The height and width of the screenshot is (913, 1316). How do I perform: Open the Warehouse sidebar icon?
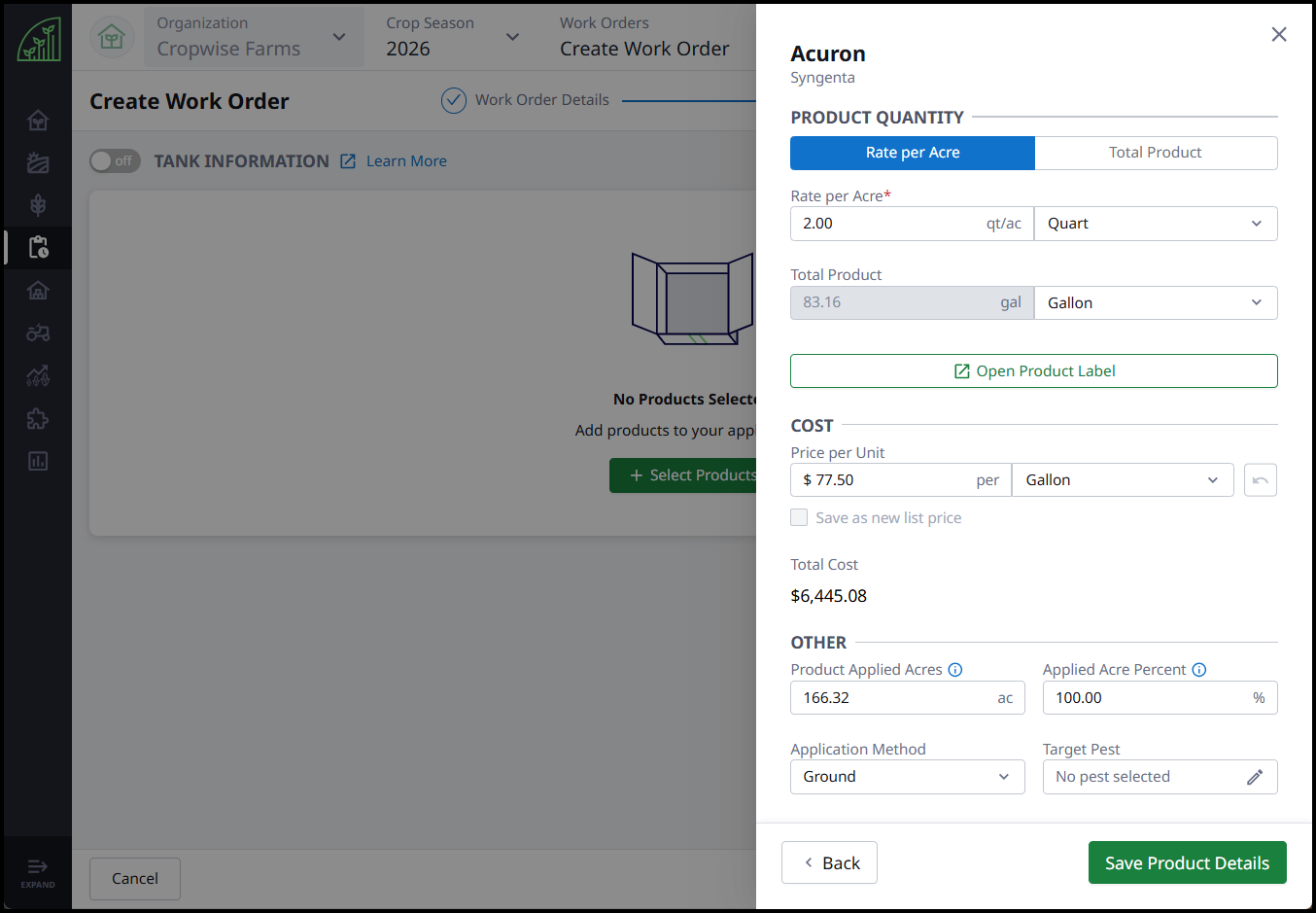tap(38, 290)
